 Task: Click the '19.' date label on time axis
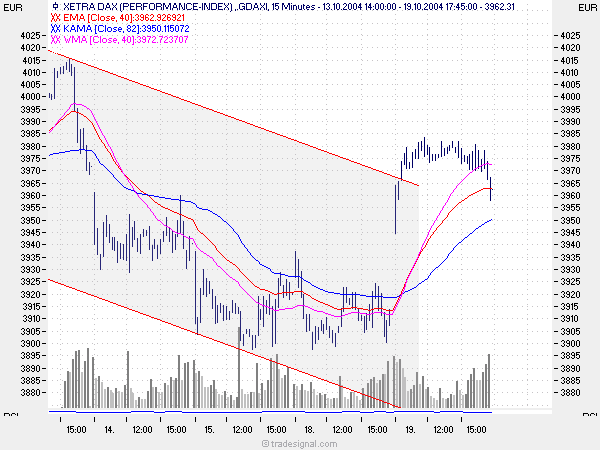pos(410,430)
